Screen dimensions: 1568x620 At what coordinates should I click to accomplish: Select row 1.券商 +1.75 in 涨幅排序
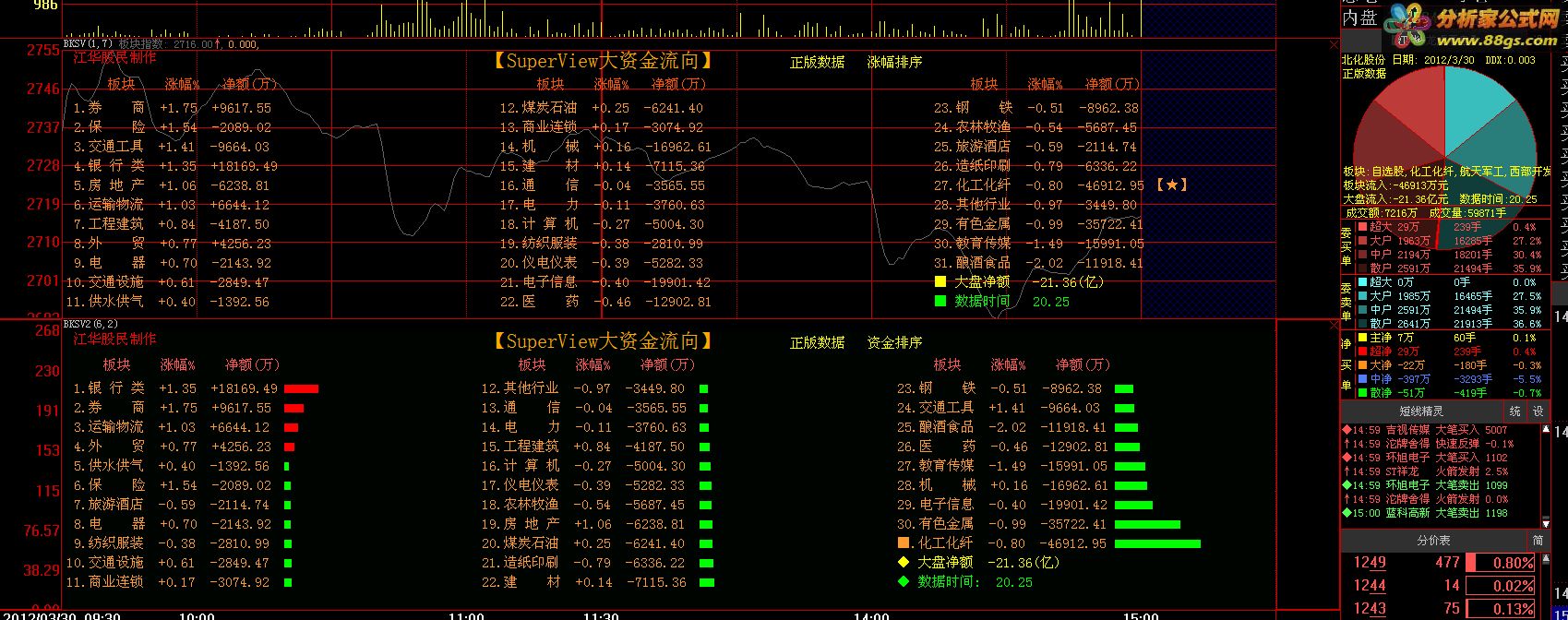(x=173, y=108)
